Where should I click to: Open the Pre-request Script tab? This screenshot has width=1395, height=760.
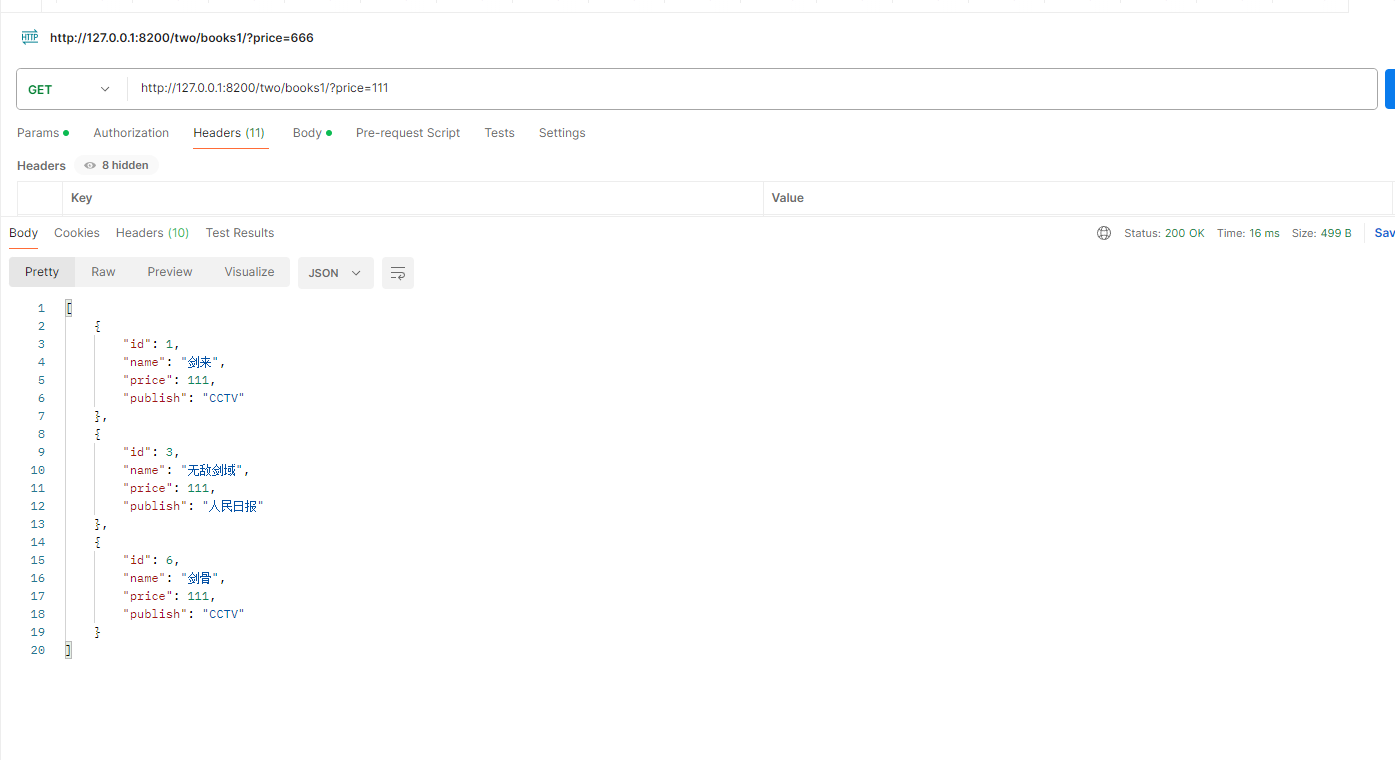(408, 133)
